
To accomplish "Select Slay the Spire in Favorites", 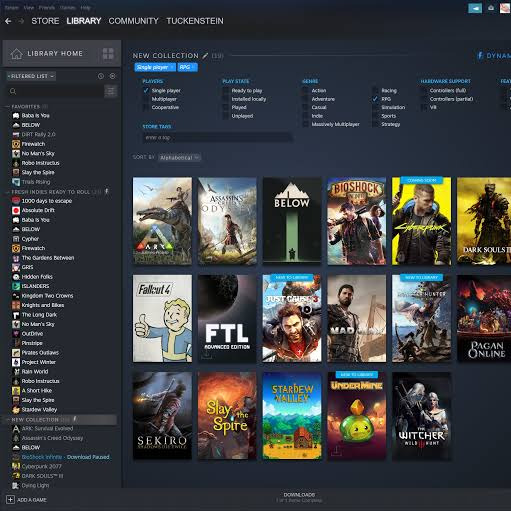I will click(x=38, y=172).
